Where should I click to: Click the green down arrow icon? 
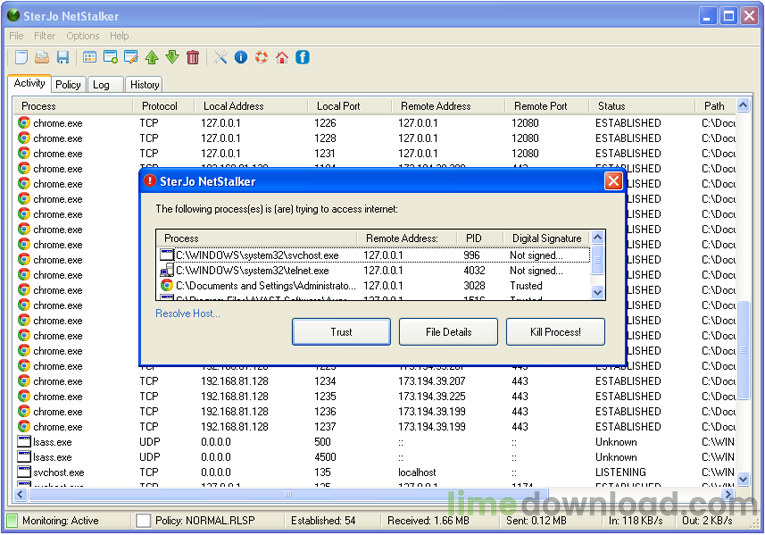[172, 57]
